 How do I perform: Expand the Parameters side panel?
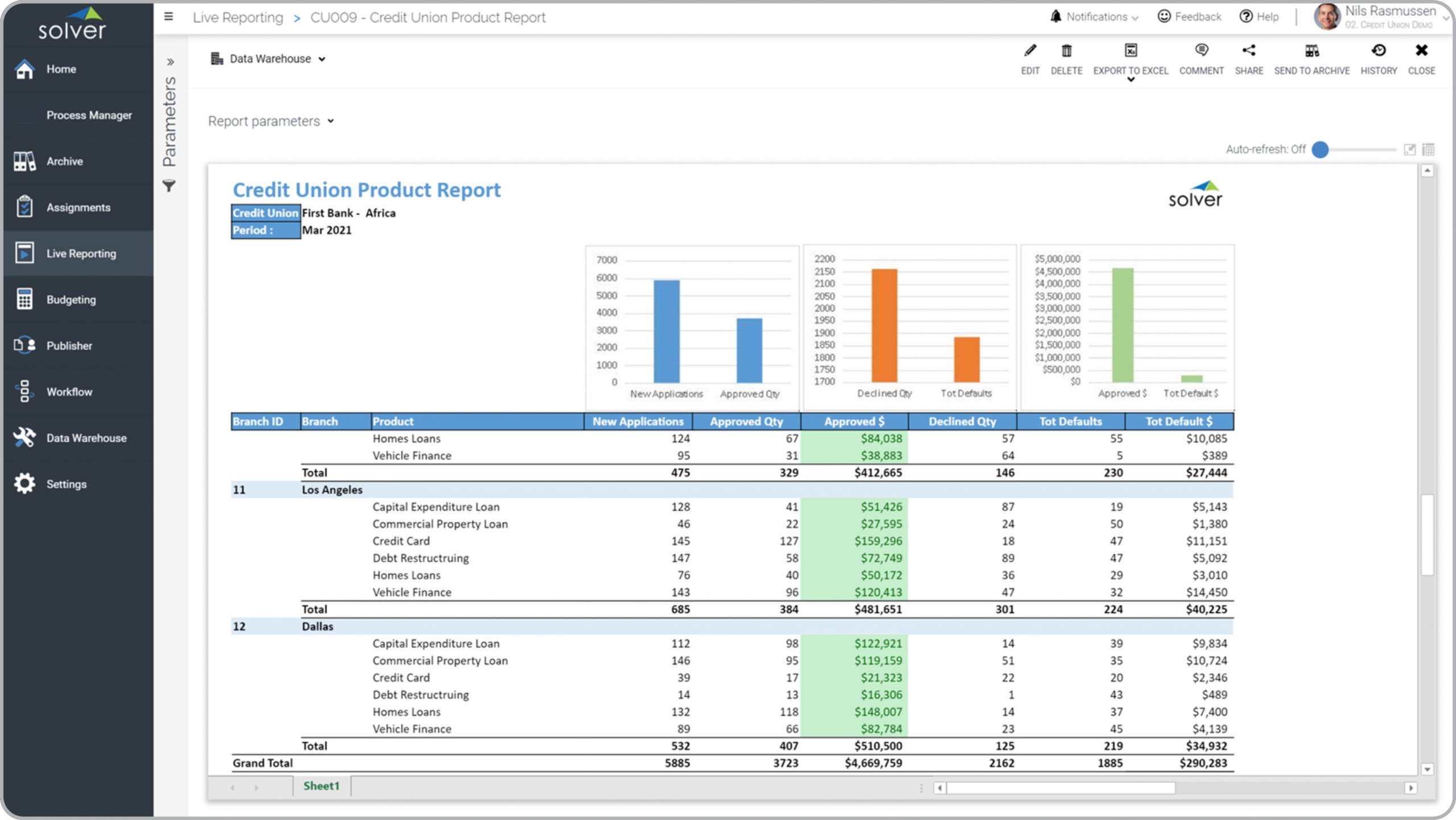[170, 61]
